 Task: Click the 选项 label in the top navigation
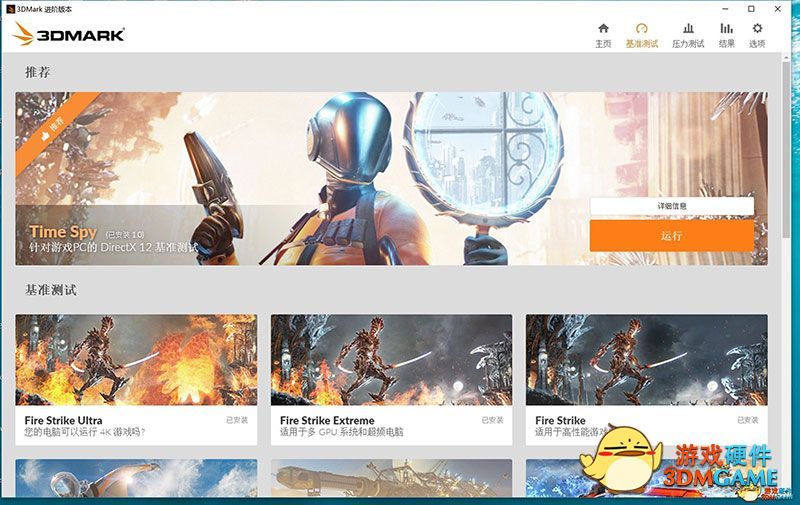point(757,44)
